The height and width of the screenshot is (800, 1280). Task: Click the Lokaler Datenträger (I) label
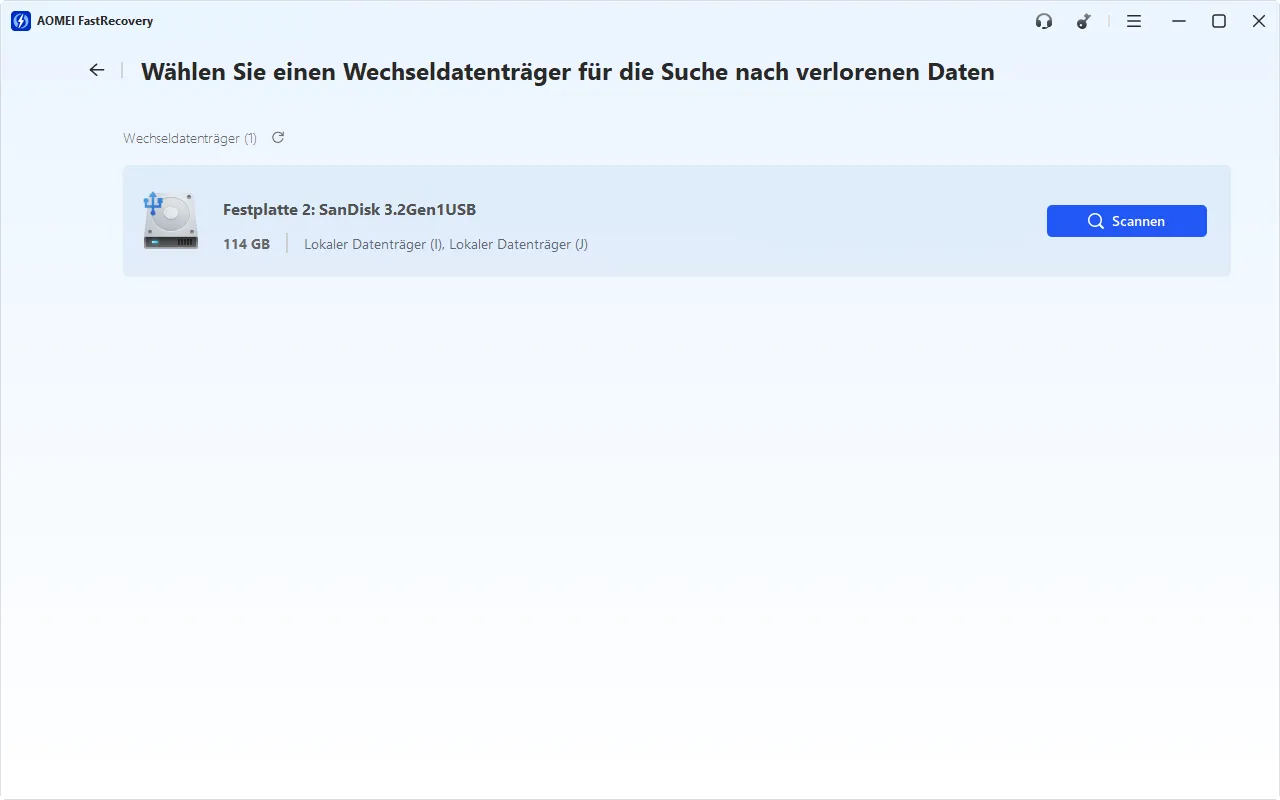pos(373,244)
